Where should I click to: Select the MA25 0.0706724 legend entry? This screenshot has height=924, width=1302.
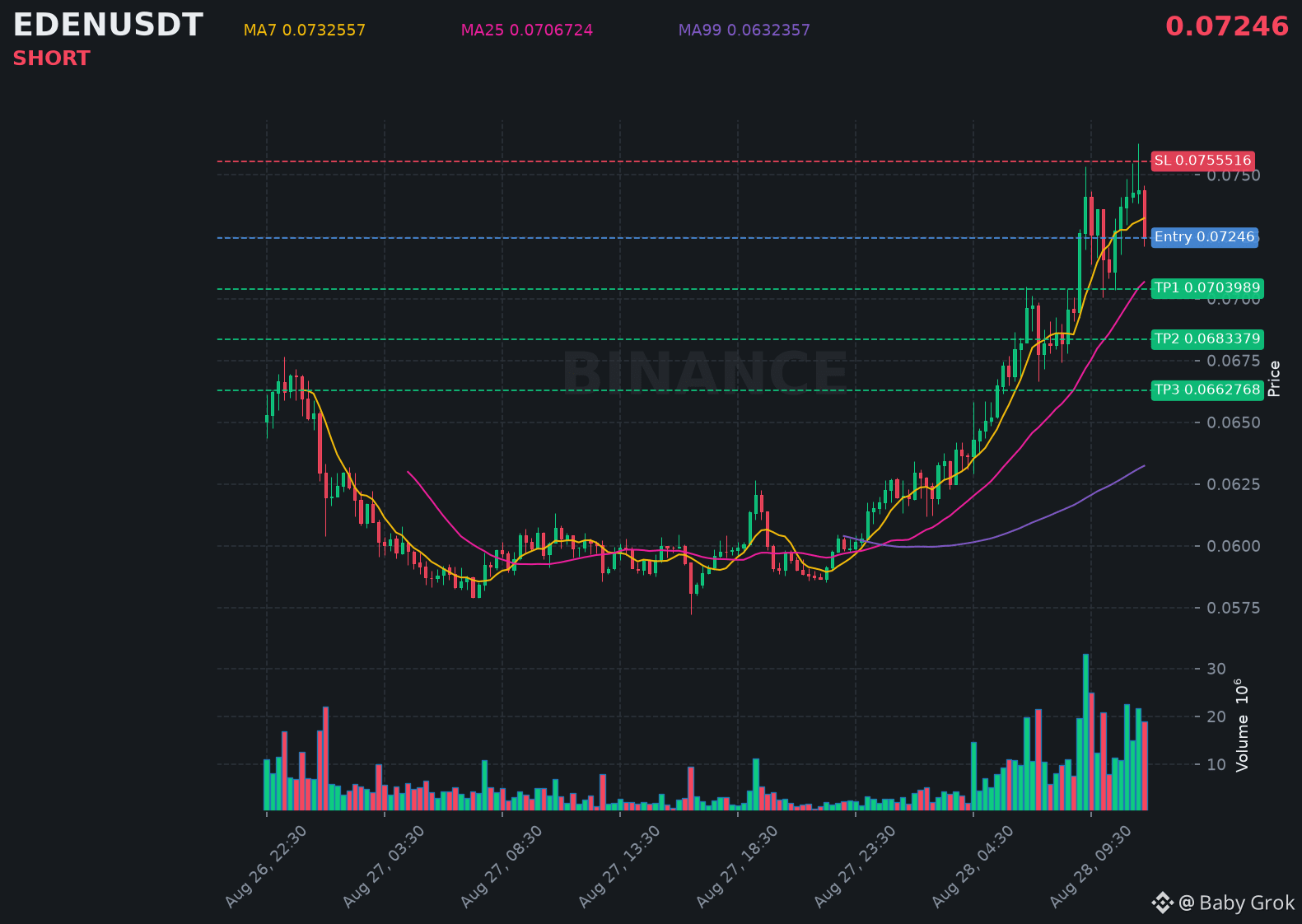tap(527, 30)
